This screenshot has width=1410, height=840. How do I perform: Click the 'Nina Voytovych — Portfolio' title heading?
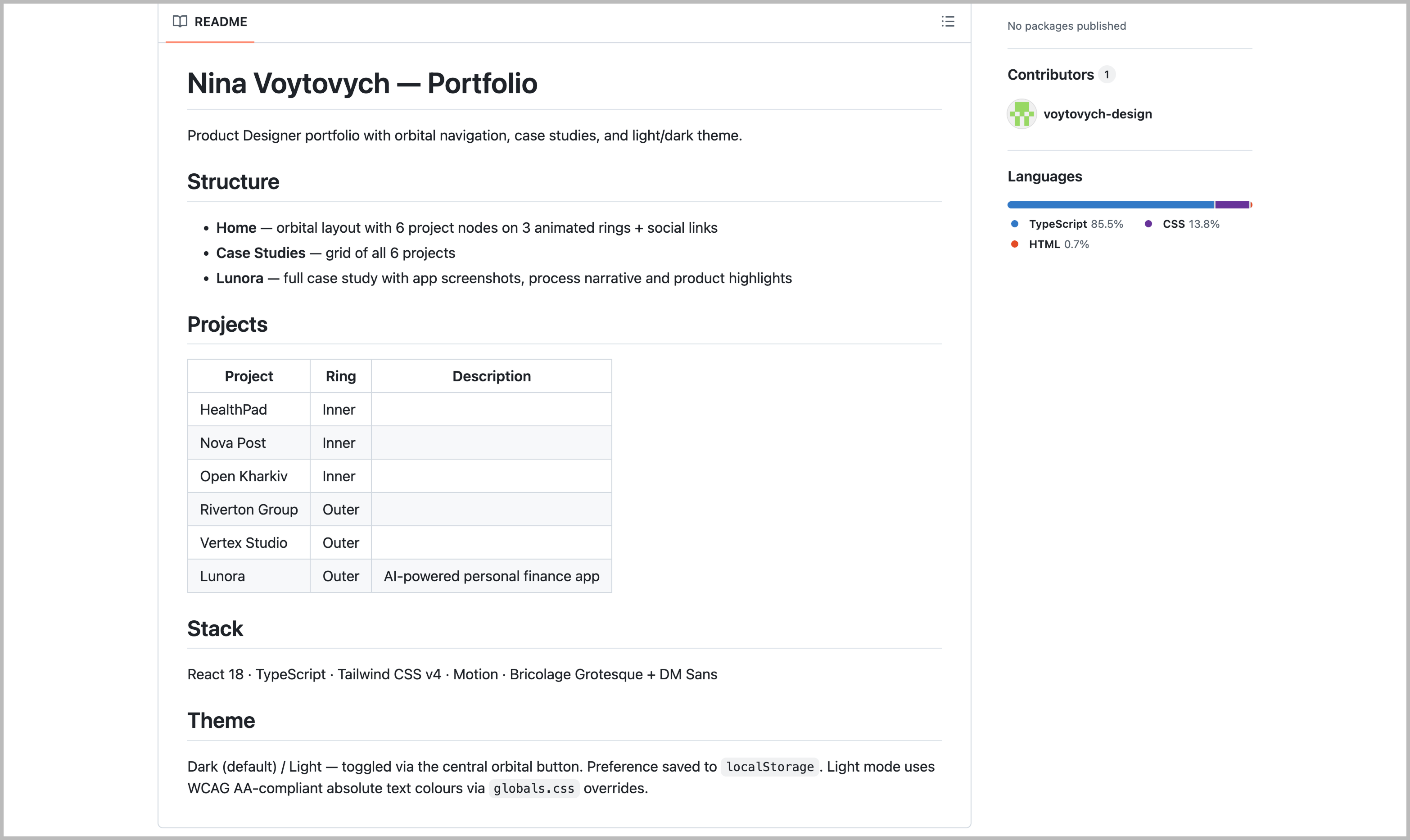pyautogui.click(x=362, y=84)
